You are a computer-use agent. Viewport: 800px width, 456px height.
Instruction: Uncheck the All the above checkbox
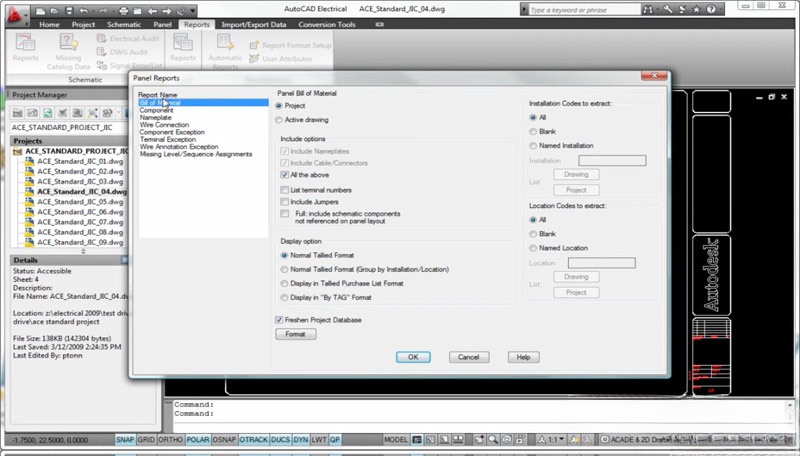pos(285,175)
